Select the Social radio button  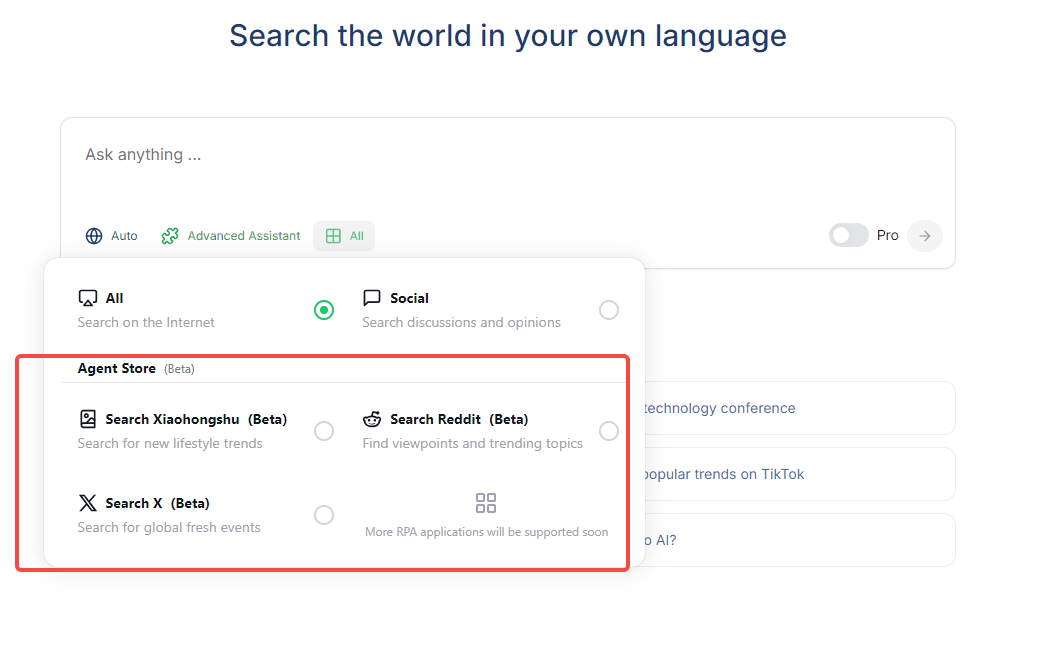[609, 310]
